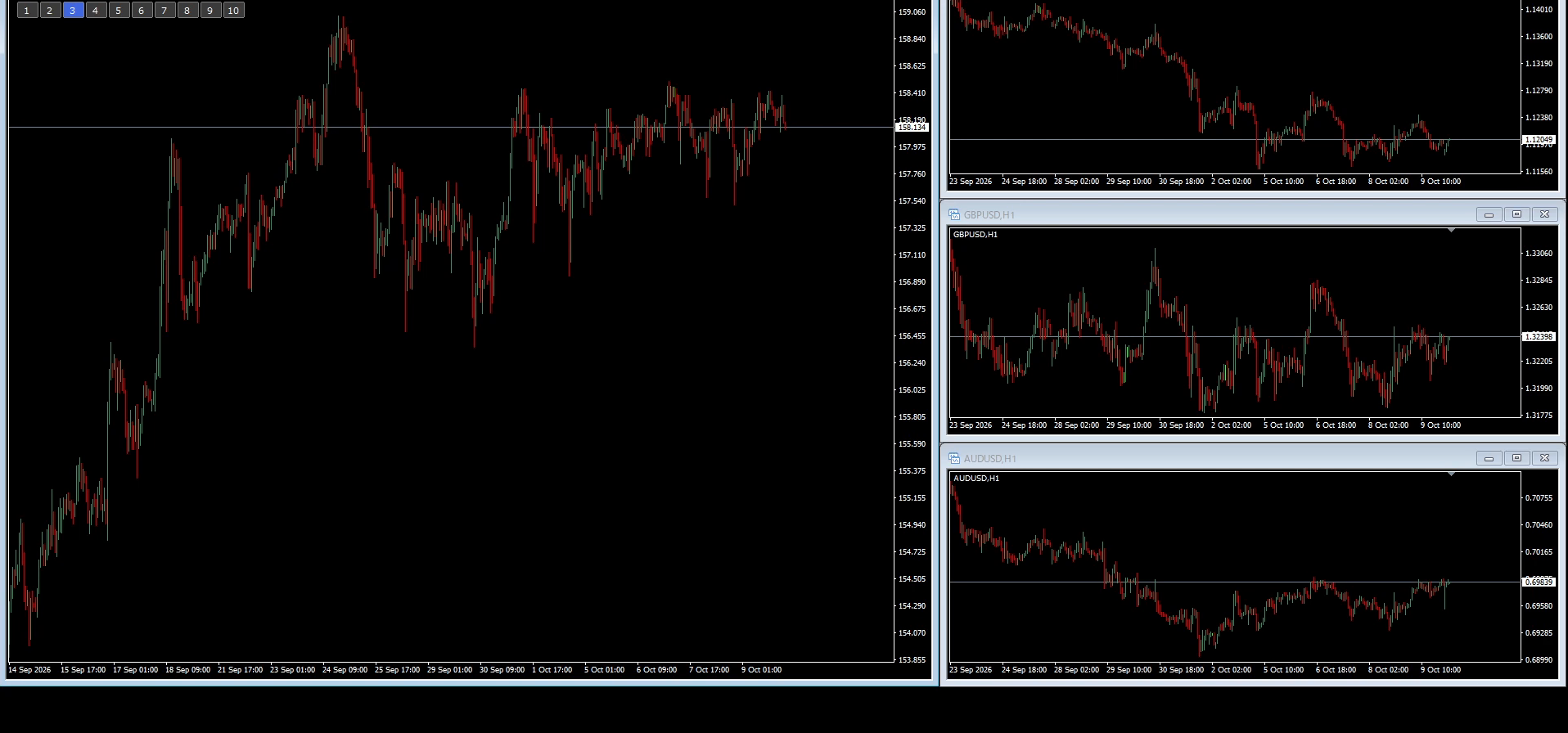Screen dimensions: 1568x733
Task: Click the '2 Oct 02:00' label in GBPUSD chart
Action: pyautogui.click(x=1231, y=425)
